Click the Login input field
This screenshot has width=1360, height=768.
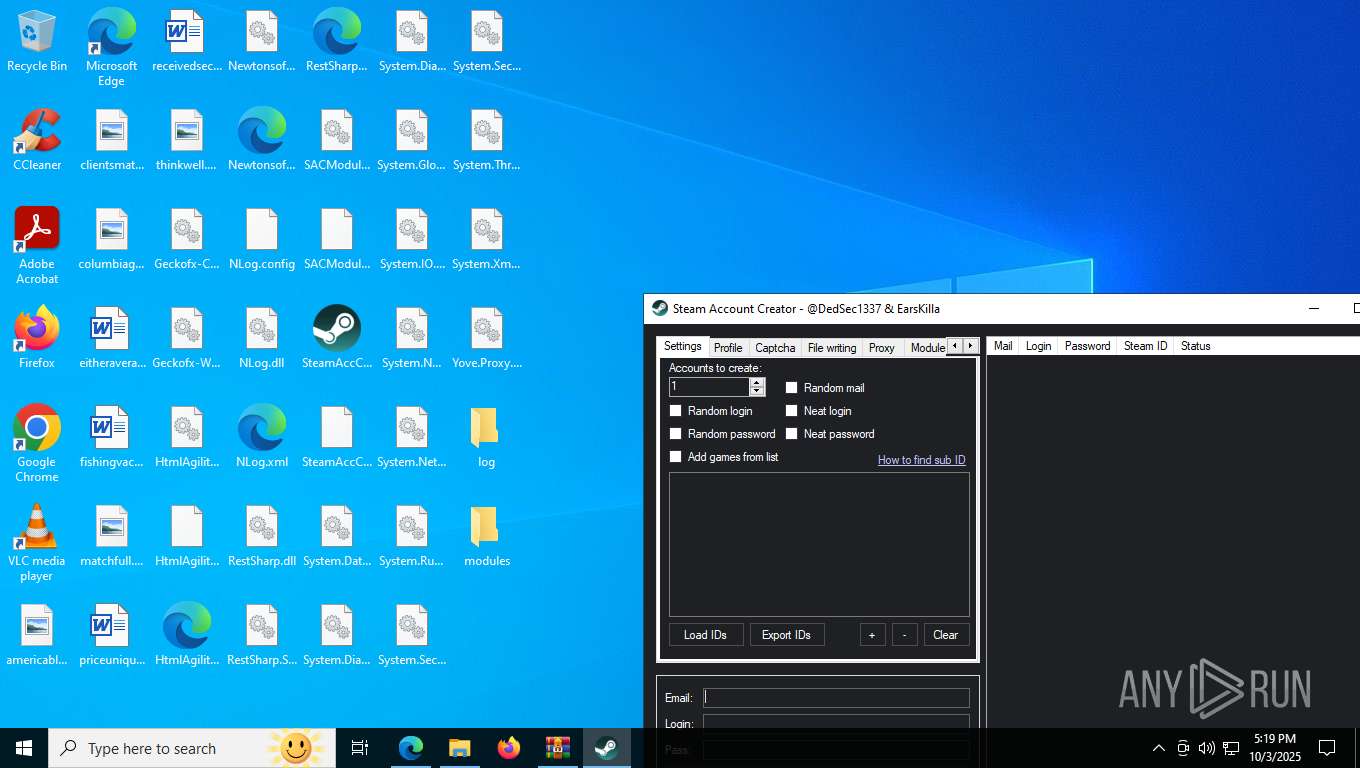tap(836, 724)
